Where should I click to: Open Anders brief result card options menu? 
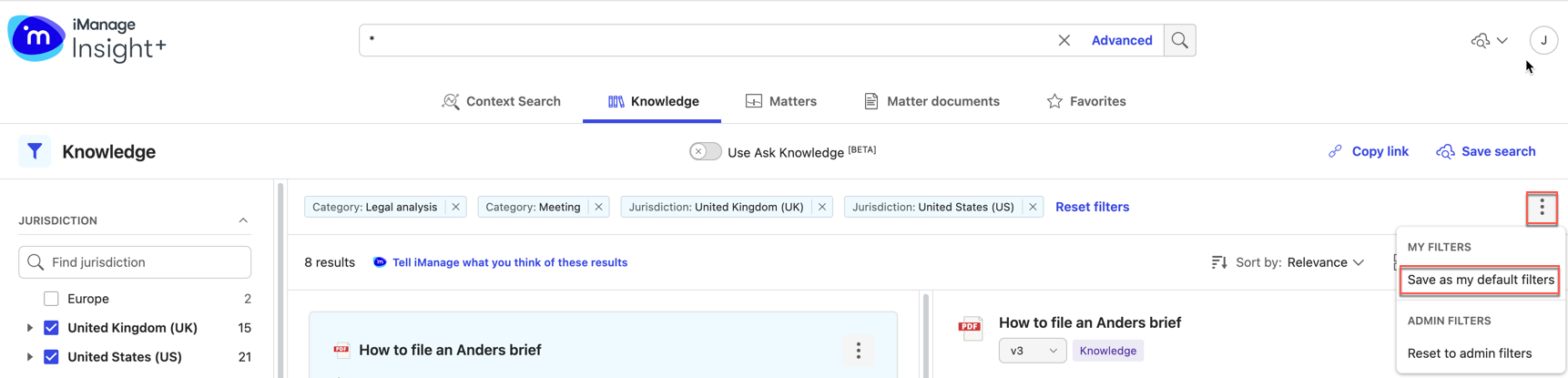pos(858,351)
